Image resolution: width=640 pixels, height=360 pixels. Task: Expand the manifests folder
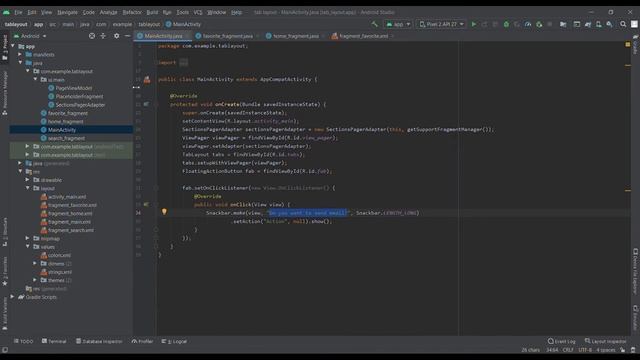click(x=20, y=54)
